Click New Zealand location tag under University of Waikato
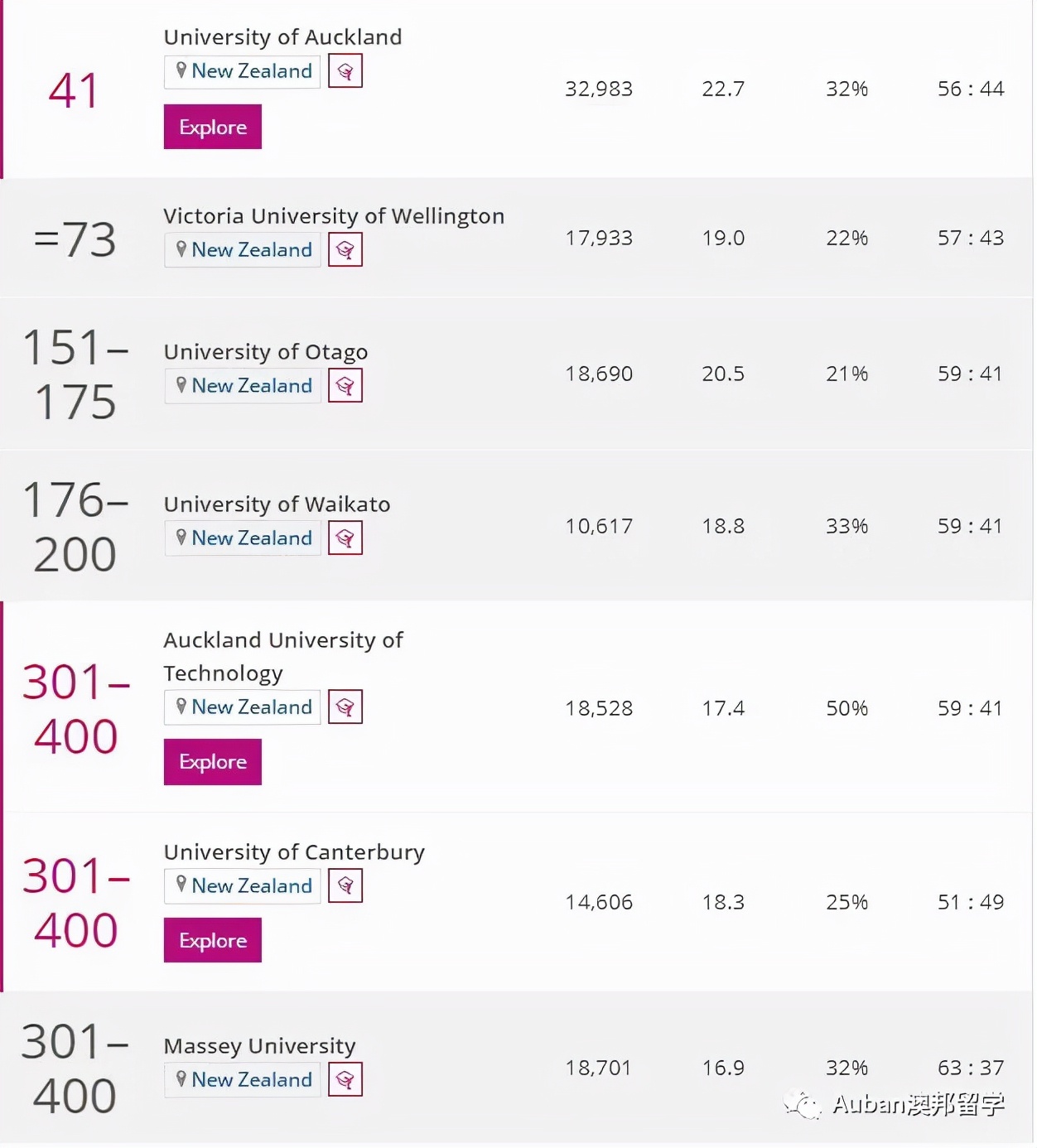 244,538
